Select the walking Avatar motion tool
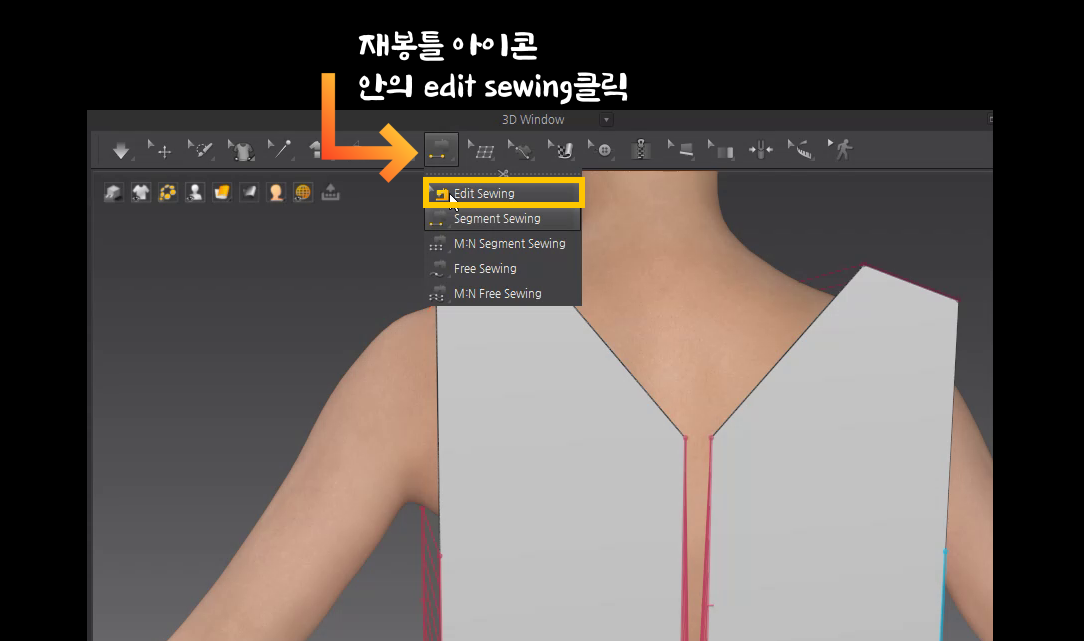This screenshot has height=641, width=1084. point(841,149)
